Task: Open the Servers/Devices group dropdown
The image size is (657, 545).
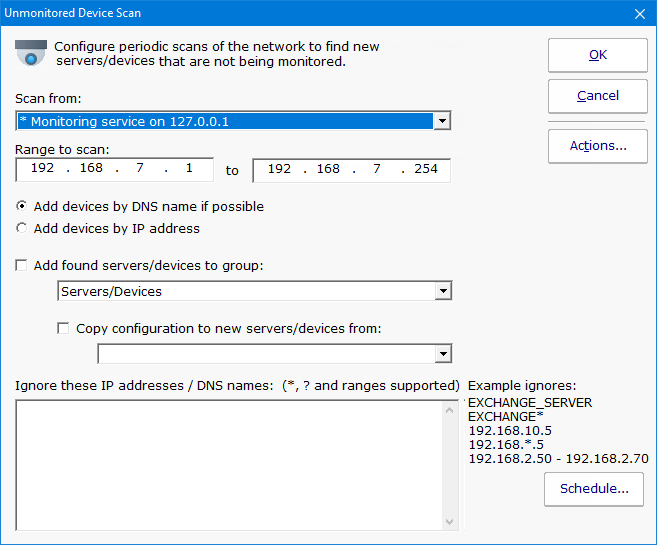Action: 442,291
